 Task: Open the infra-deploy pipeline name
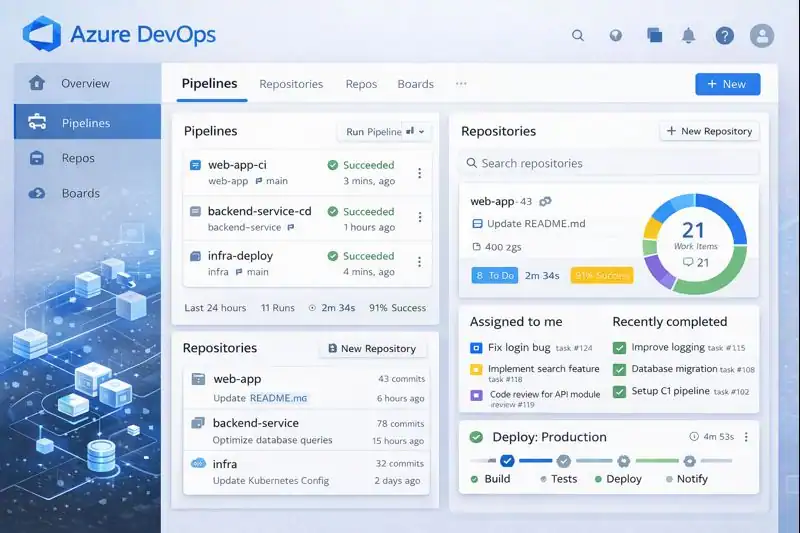(x=240, y=256)
